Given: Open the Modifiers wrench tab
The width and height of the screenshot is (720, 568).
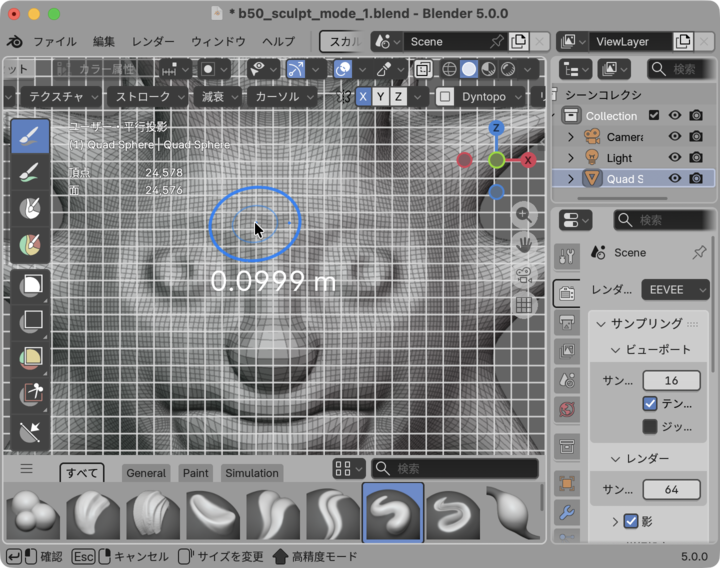Looking at the screenshot, I should point(567,512).
